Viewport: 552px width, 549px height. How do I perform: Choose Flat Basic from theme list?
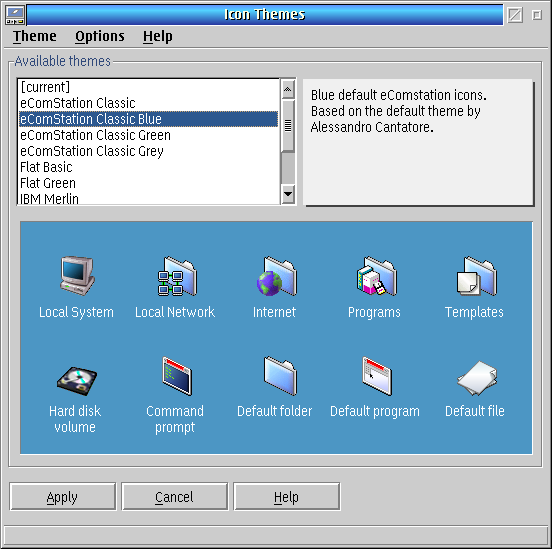coord(148,167)
